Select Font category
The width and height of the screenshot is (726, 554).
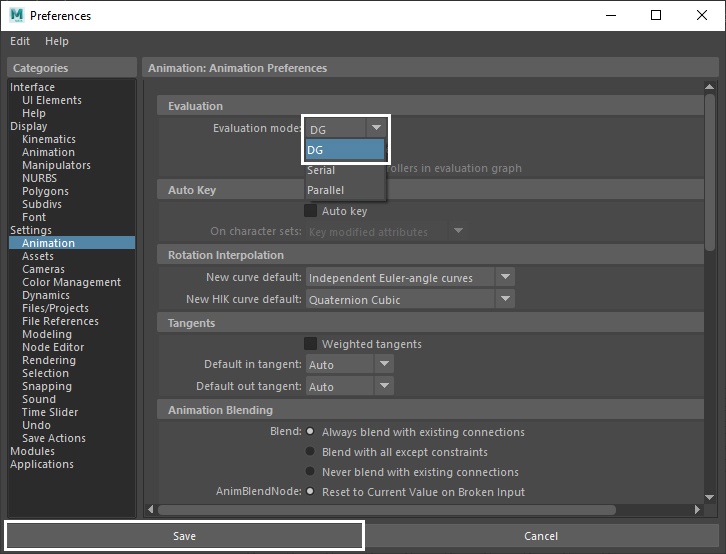pos(34,217)
